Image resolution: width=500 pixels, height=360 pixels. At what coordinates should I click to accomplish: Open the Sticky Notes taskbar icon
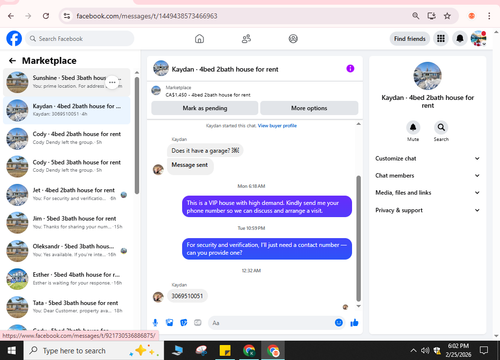225,351
